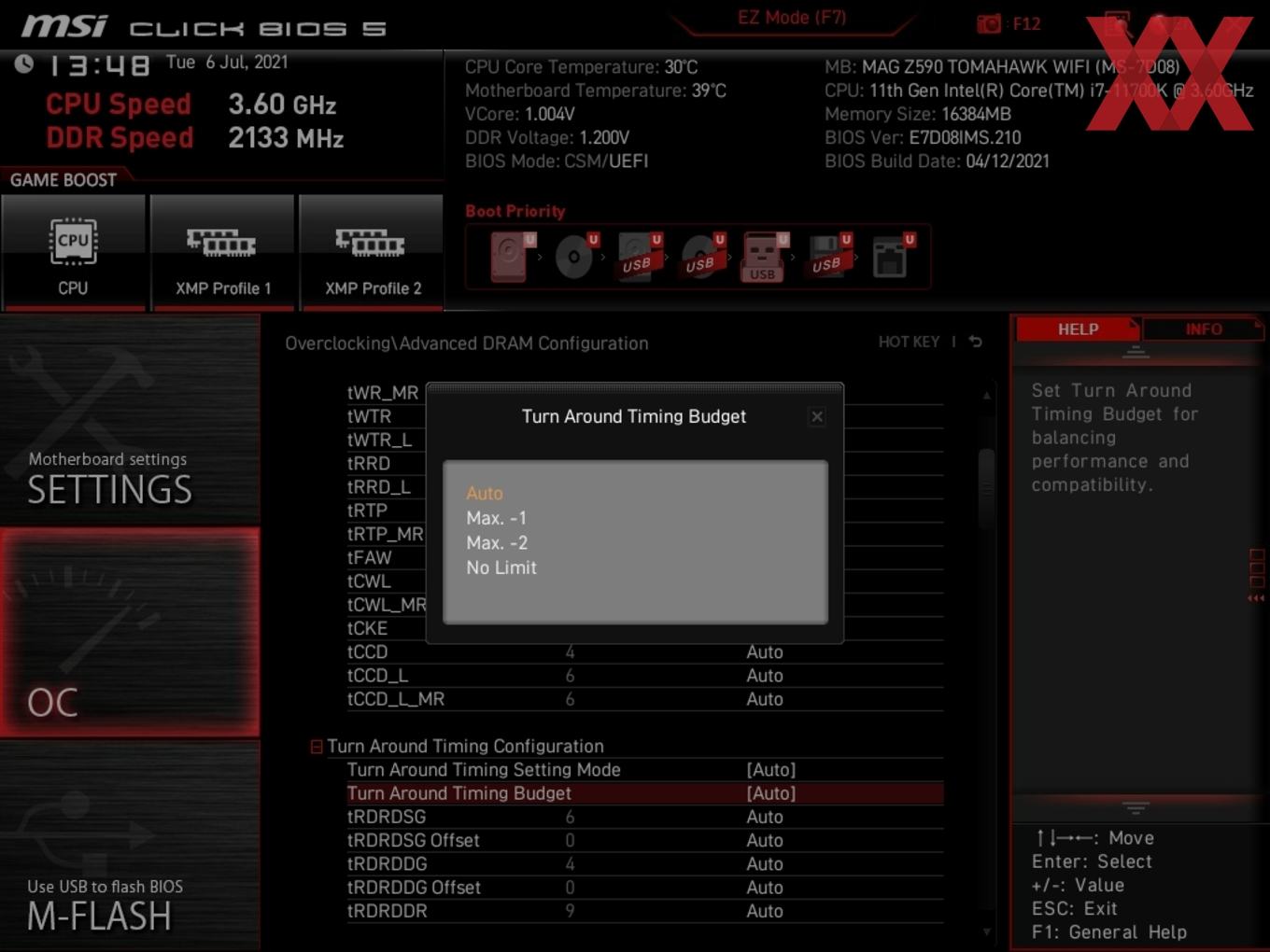Choose Max. -2 in the timing budget popup
This screenshot has width=1270, height=952.
(497, 542)
